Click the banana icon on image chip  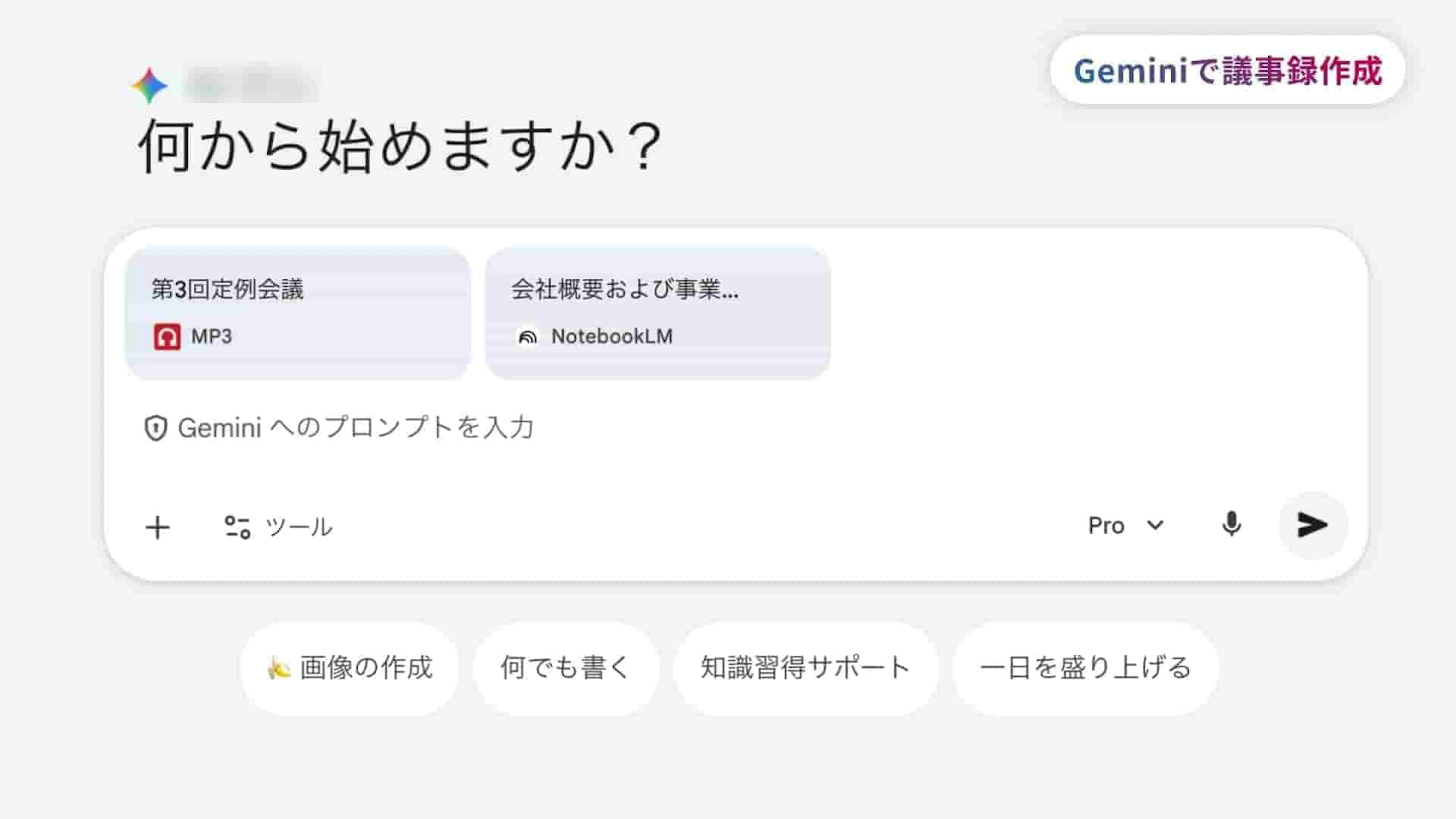(279, 668)
